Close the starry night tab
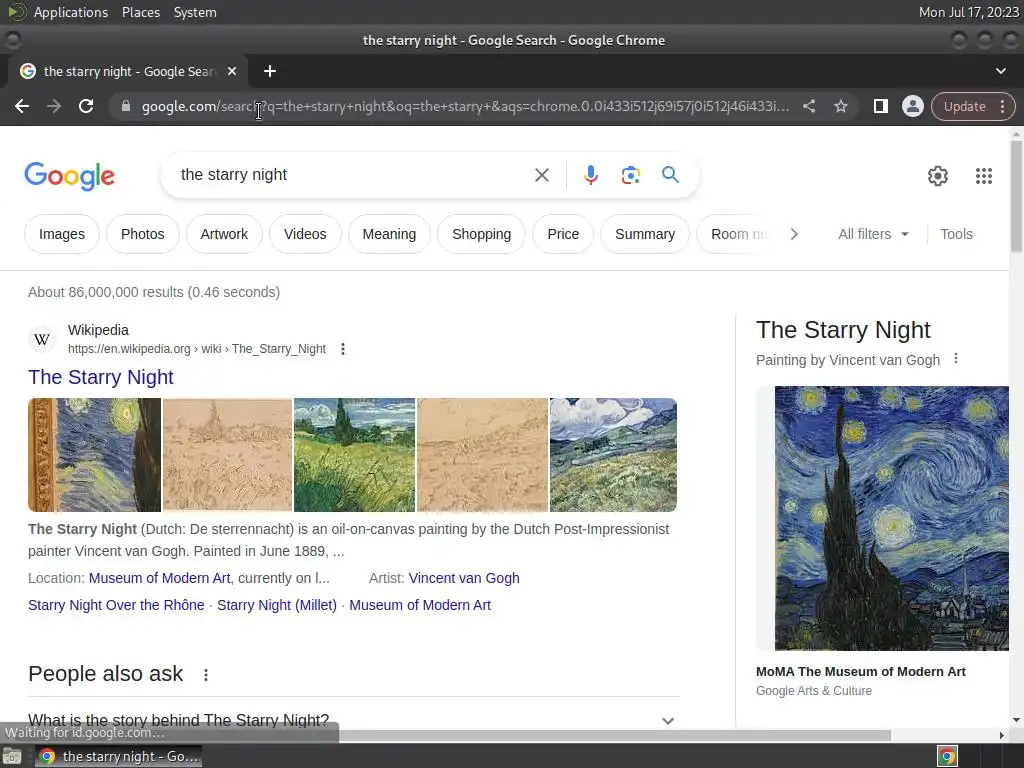Viewport: 1024px width, 768px height. [x=232, y=71]
